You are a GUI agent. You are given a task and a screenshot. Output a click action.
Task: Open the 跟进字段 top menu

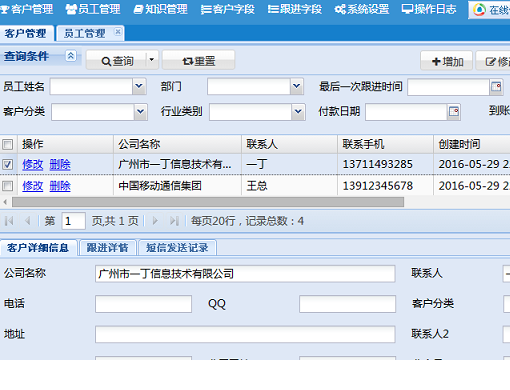click(295, 9)
